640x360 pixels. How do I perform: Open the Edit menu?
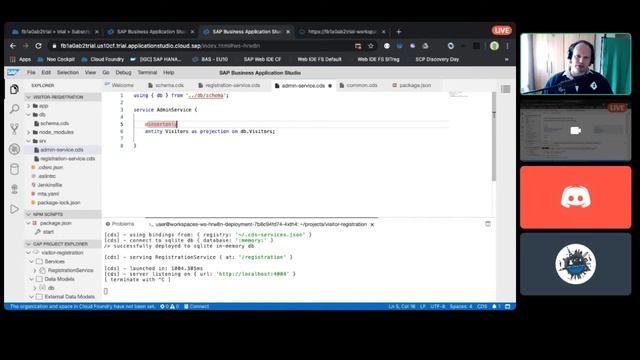pyautogui.click(x=46, y=72)
